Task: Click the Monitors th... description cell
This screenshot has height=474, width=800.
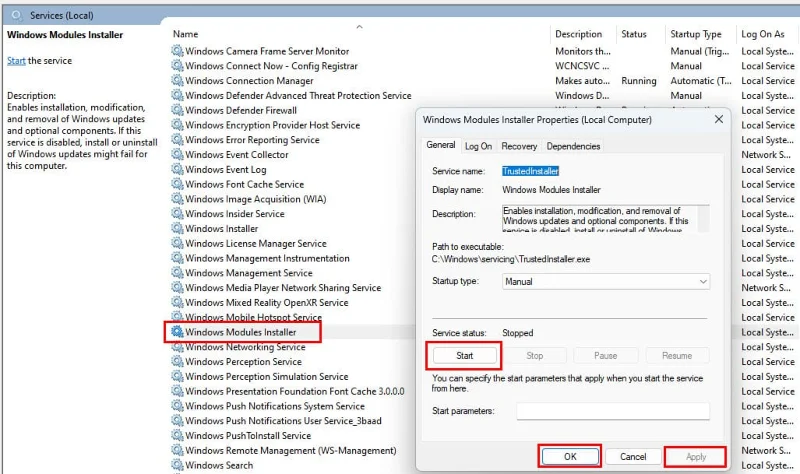Action: [x=583, y=51]
